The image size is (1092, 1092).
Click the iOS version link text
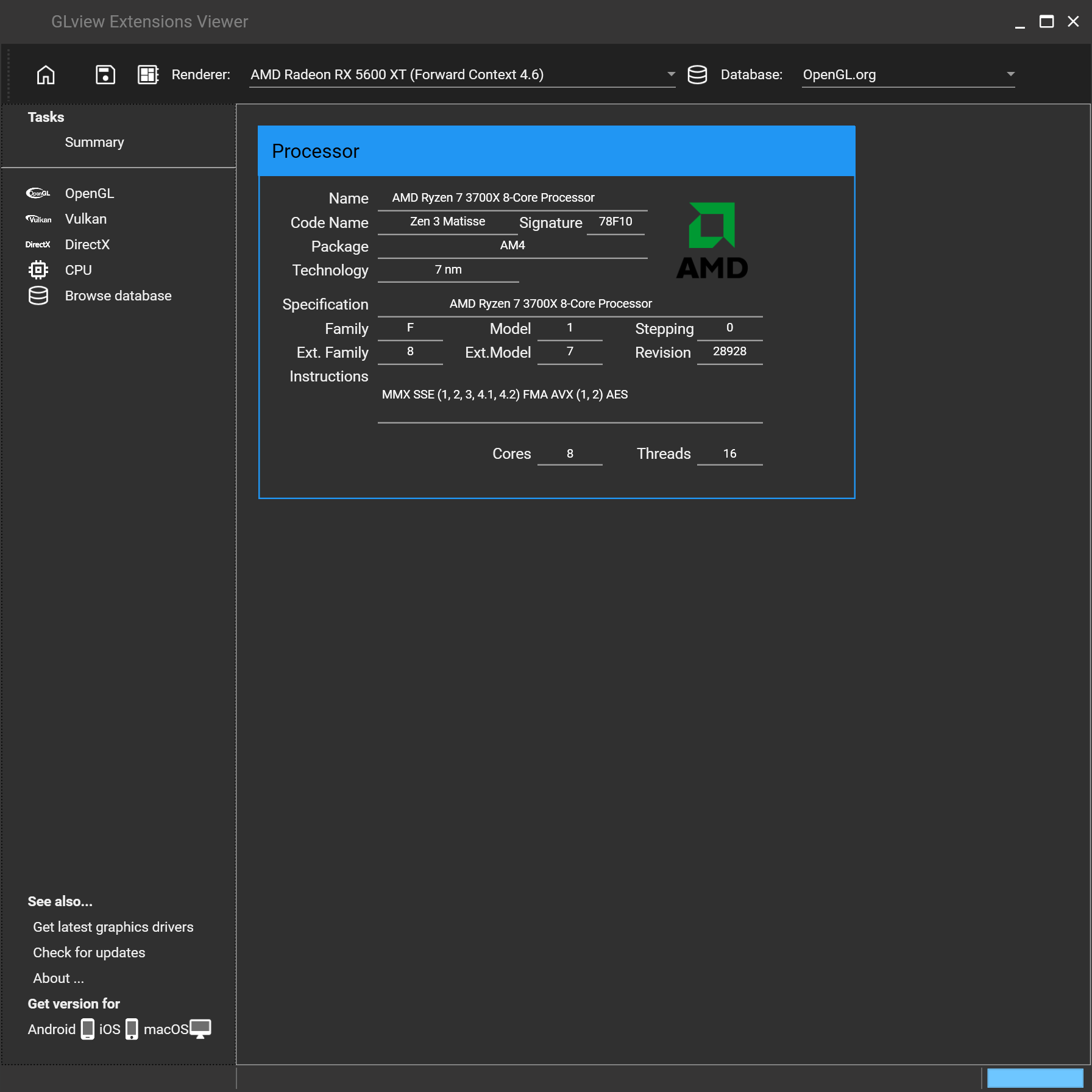110,1029
